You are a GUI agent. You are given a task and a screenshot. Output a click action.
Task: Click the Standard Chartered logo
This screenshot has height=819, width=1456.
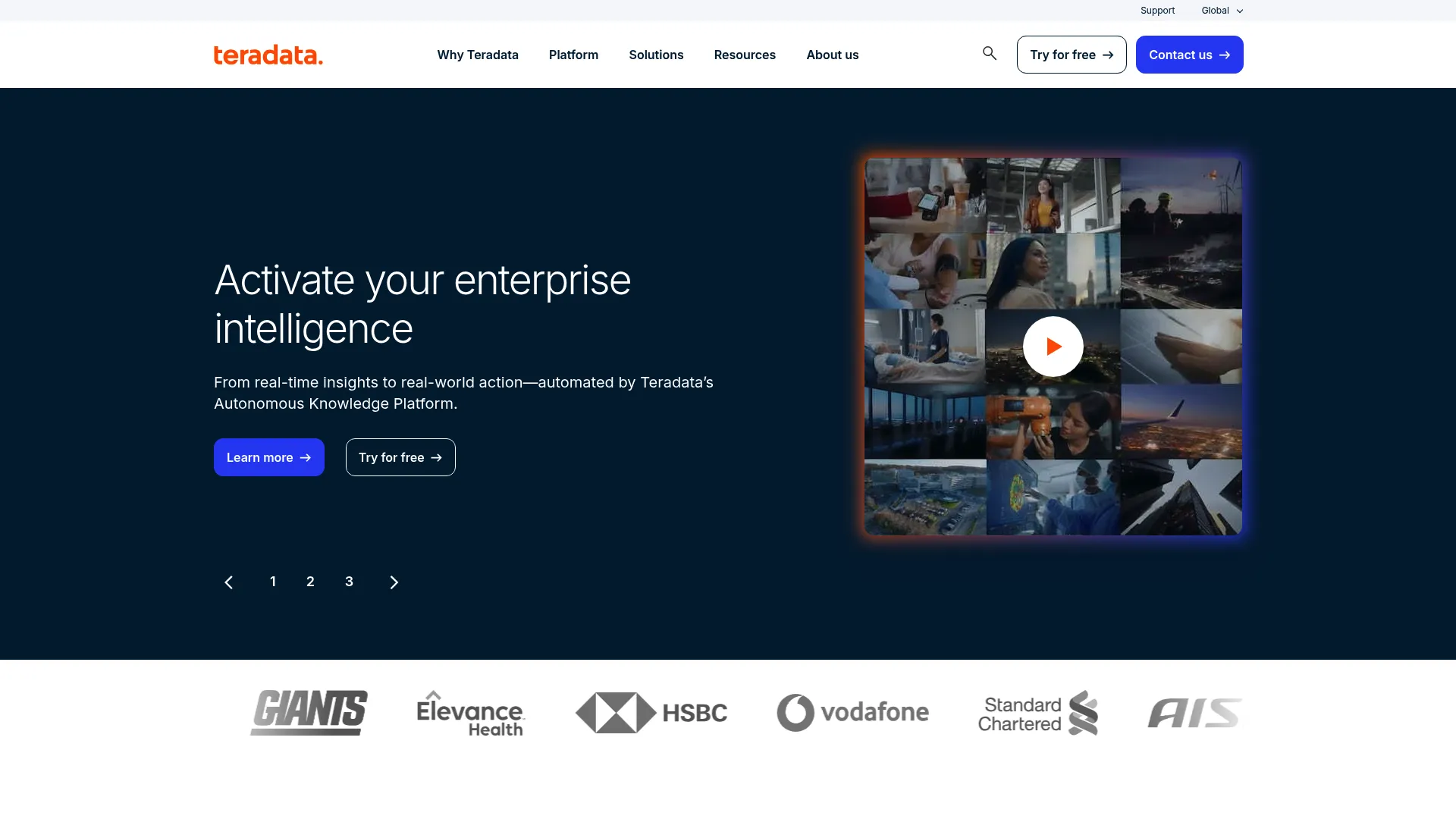(x=1038, y=713)
